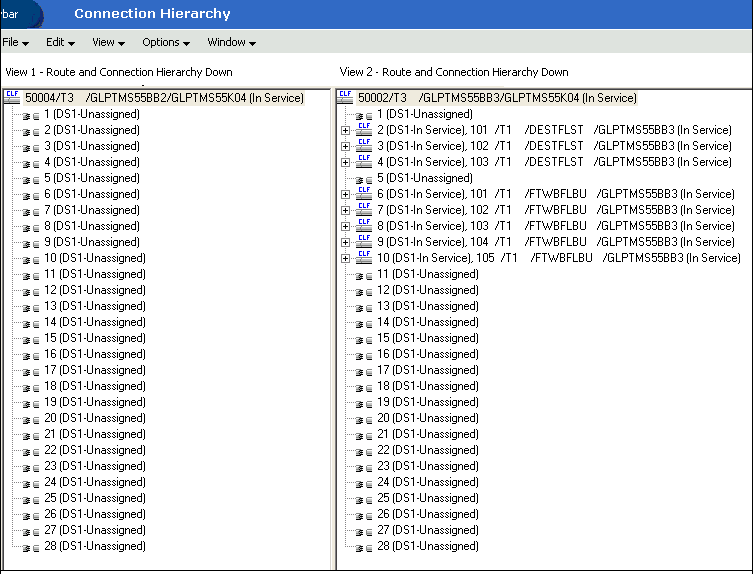Click channel icon for View 2 row 15
The width and height of the screenshot is (754, 574).
364,340
